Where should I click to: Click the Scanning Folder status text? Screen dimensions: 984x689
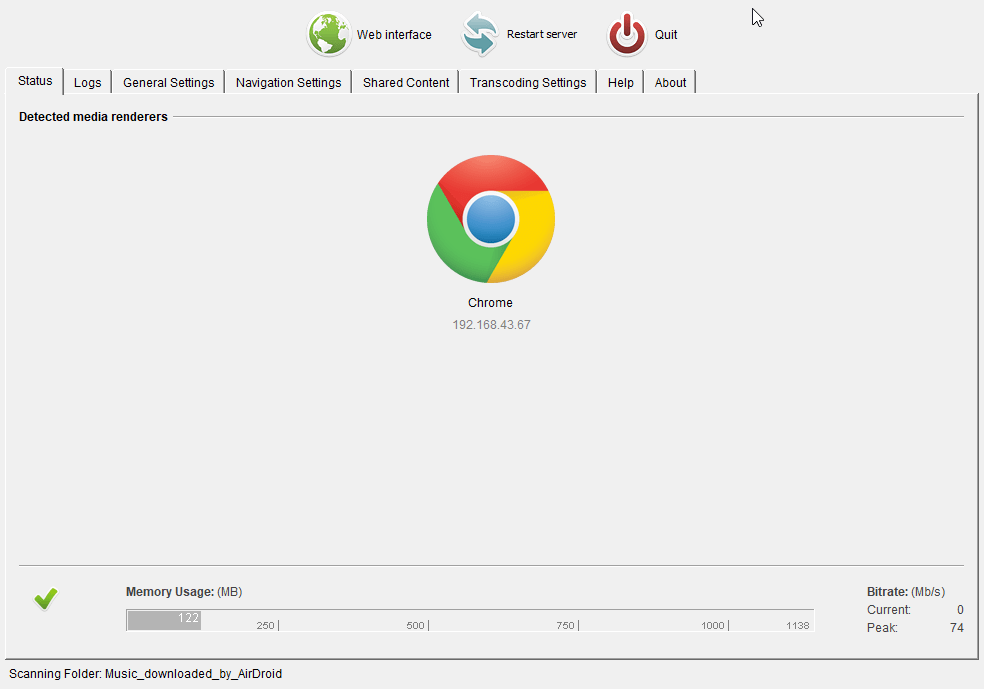[146, 674]
